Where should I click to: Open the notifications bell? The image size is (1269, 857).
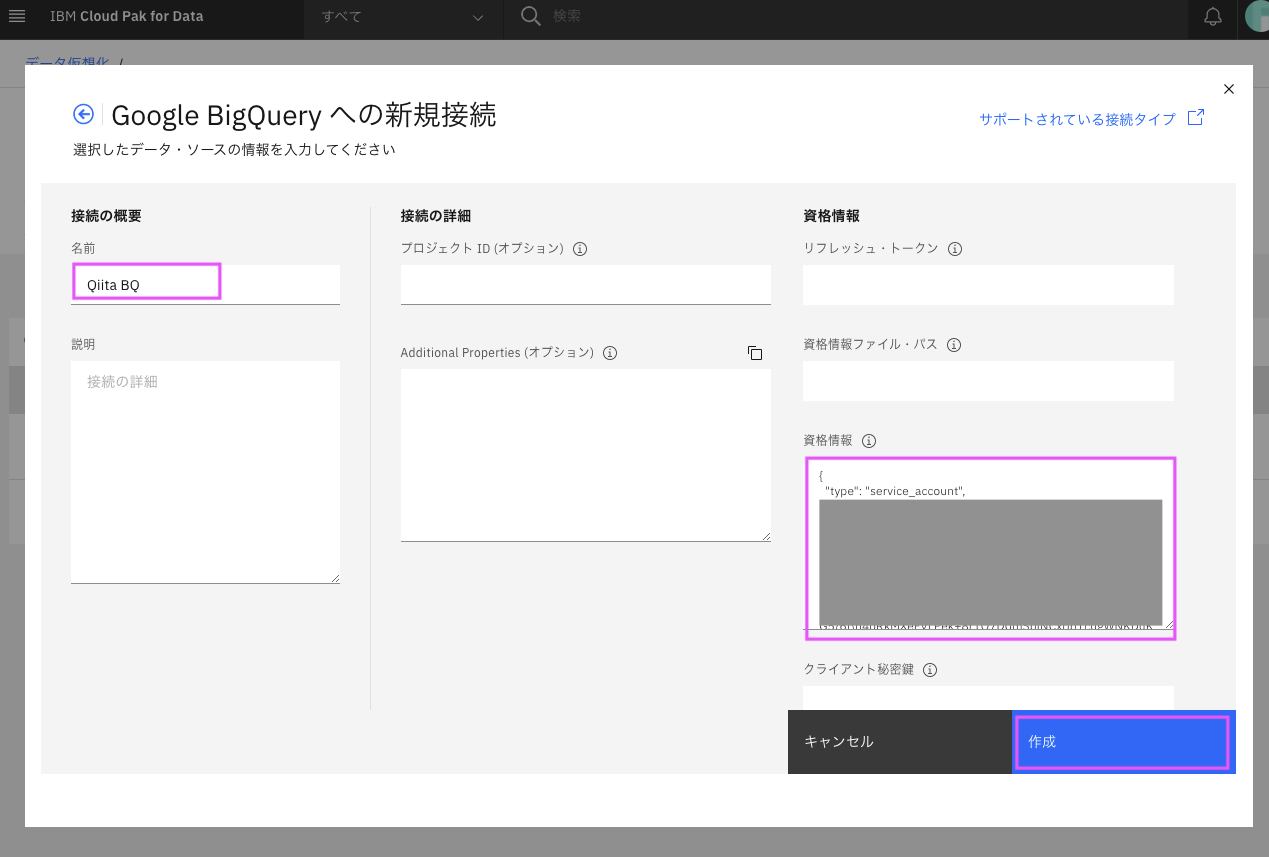coord(1213,17)
